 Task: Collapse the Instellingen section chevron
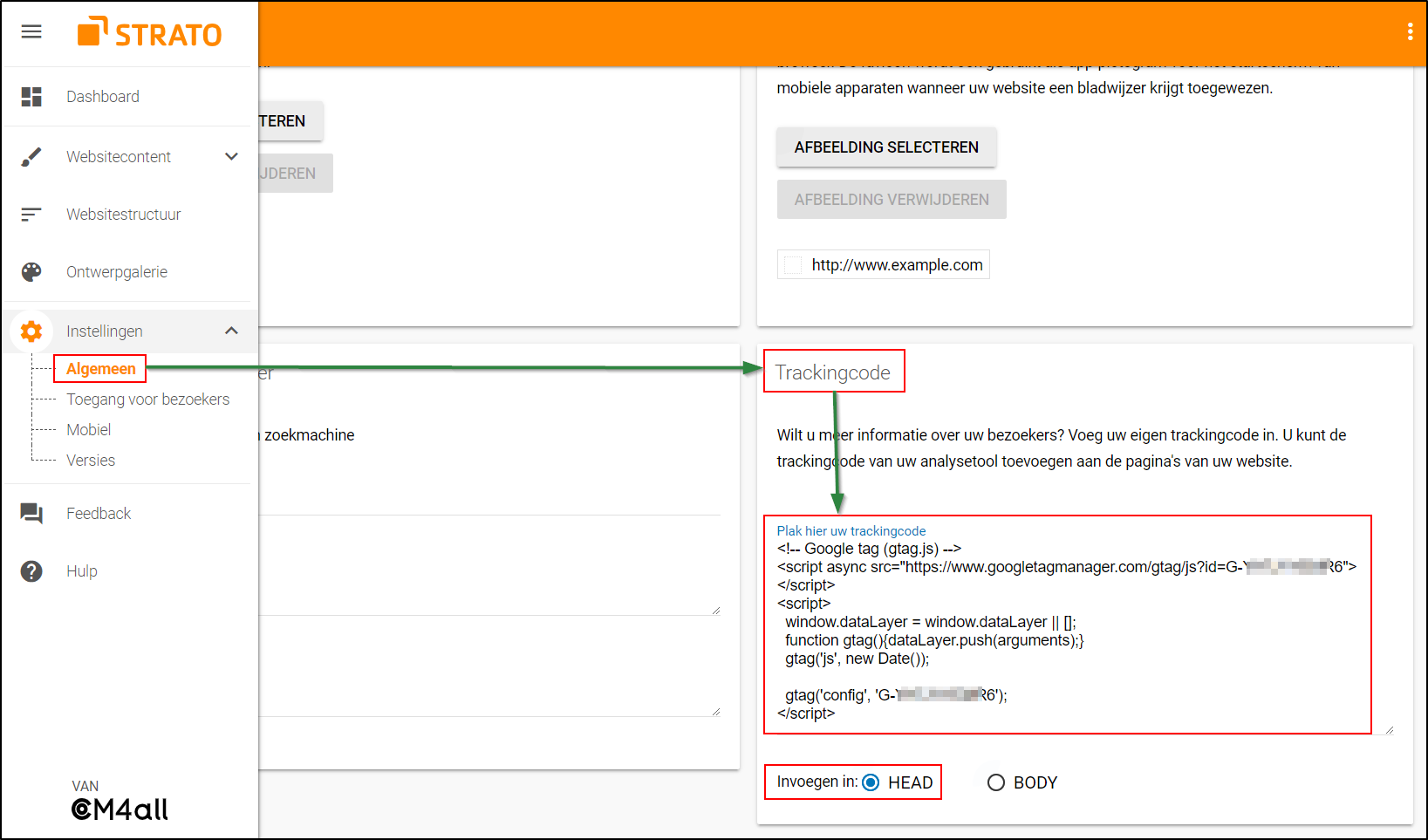(x=231, y=331)
